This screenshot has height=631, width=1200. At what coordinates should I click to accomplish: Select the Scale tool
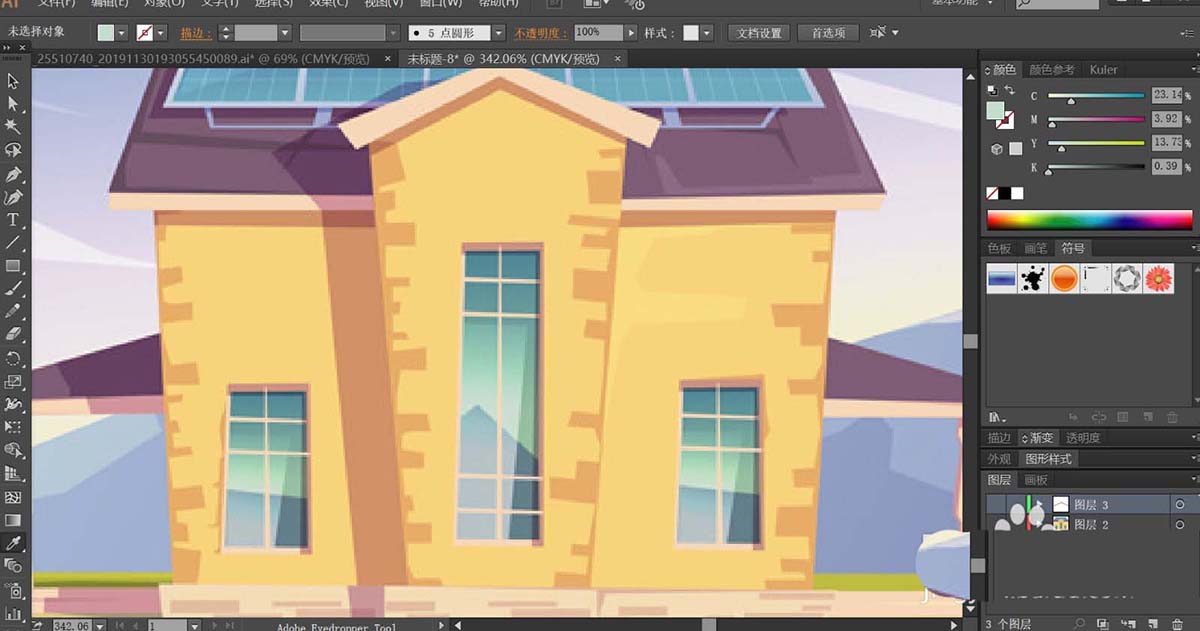pos(13,381)
